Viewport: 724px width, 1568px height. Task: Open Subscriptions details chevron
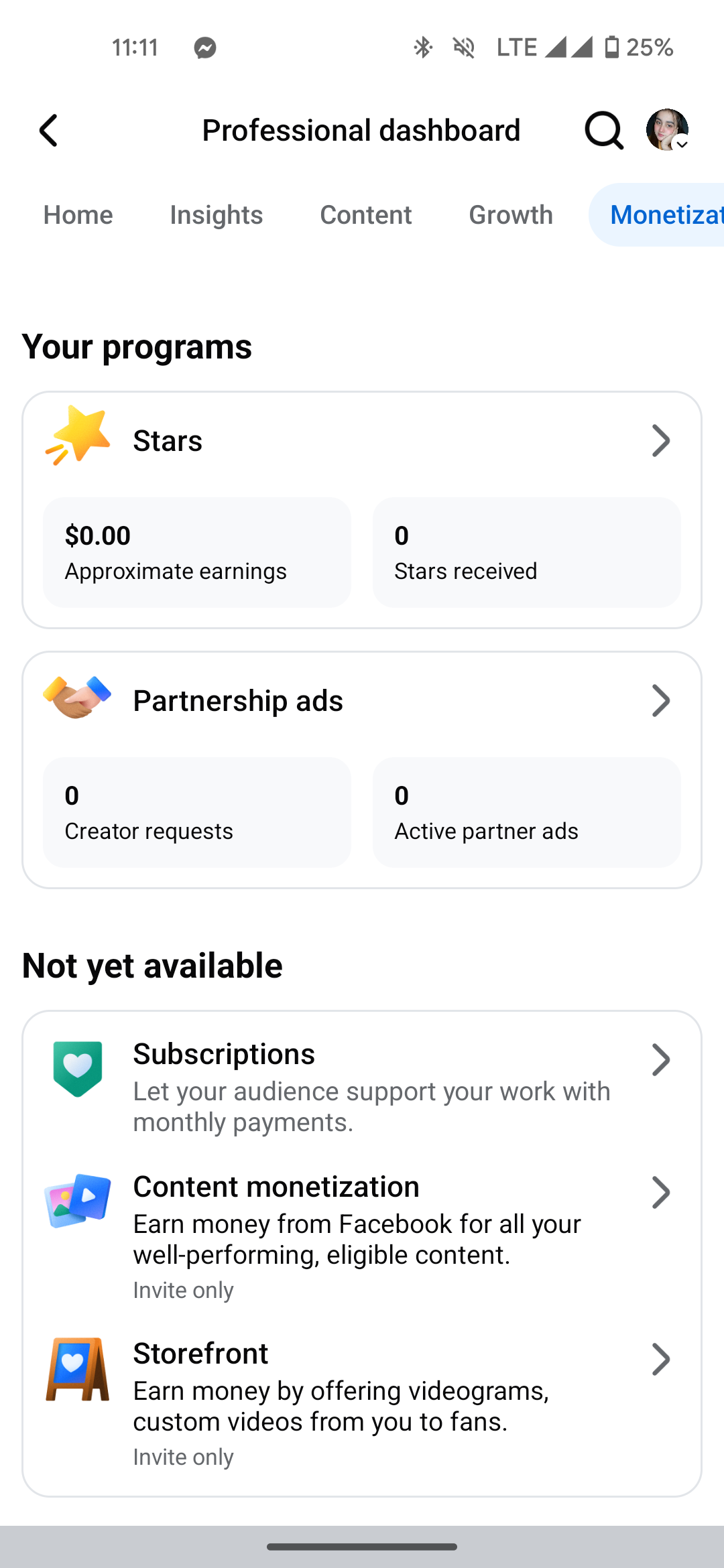[x=661, y=1060]
